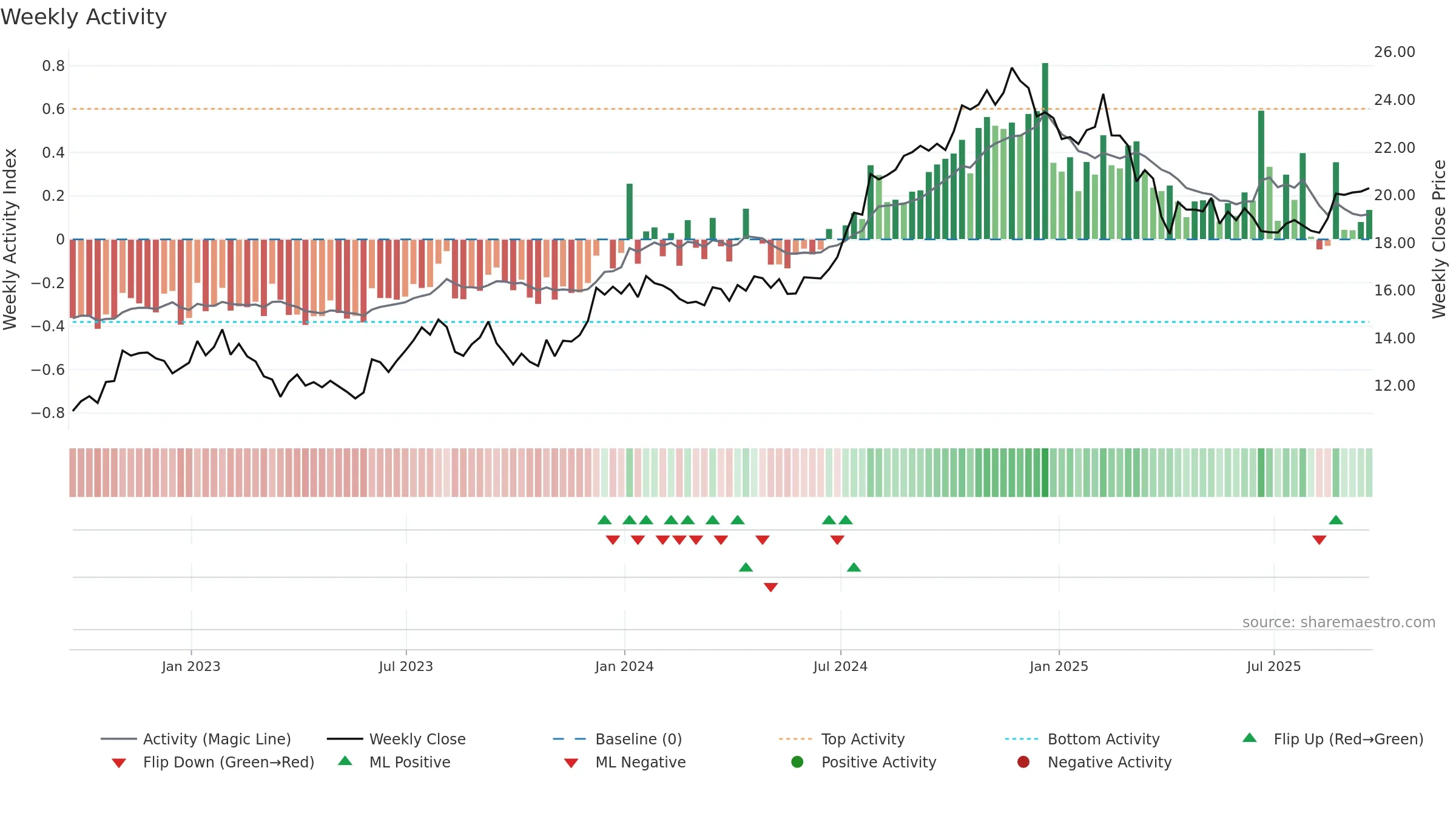The height and width of the screenshot is (819, 1456).
Task: Click the last flip-down red triangle after Jul 2025
Action: tap(1319, 540)
